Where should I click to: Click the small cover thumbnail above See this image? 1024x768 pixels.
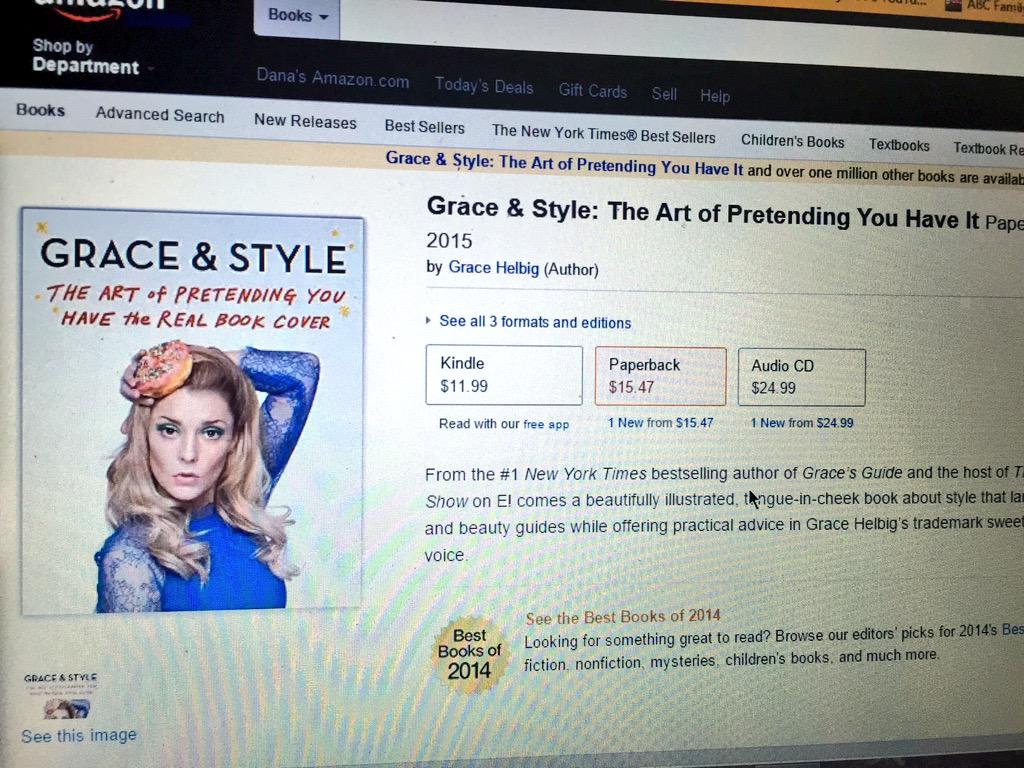(61, 696)
